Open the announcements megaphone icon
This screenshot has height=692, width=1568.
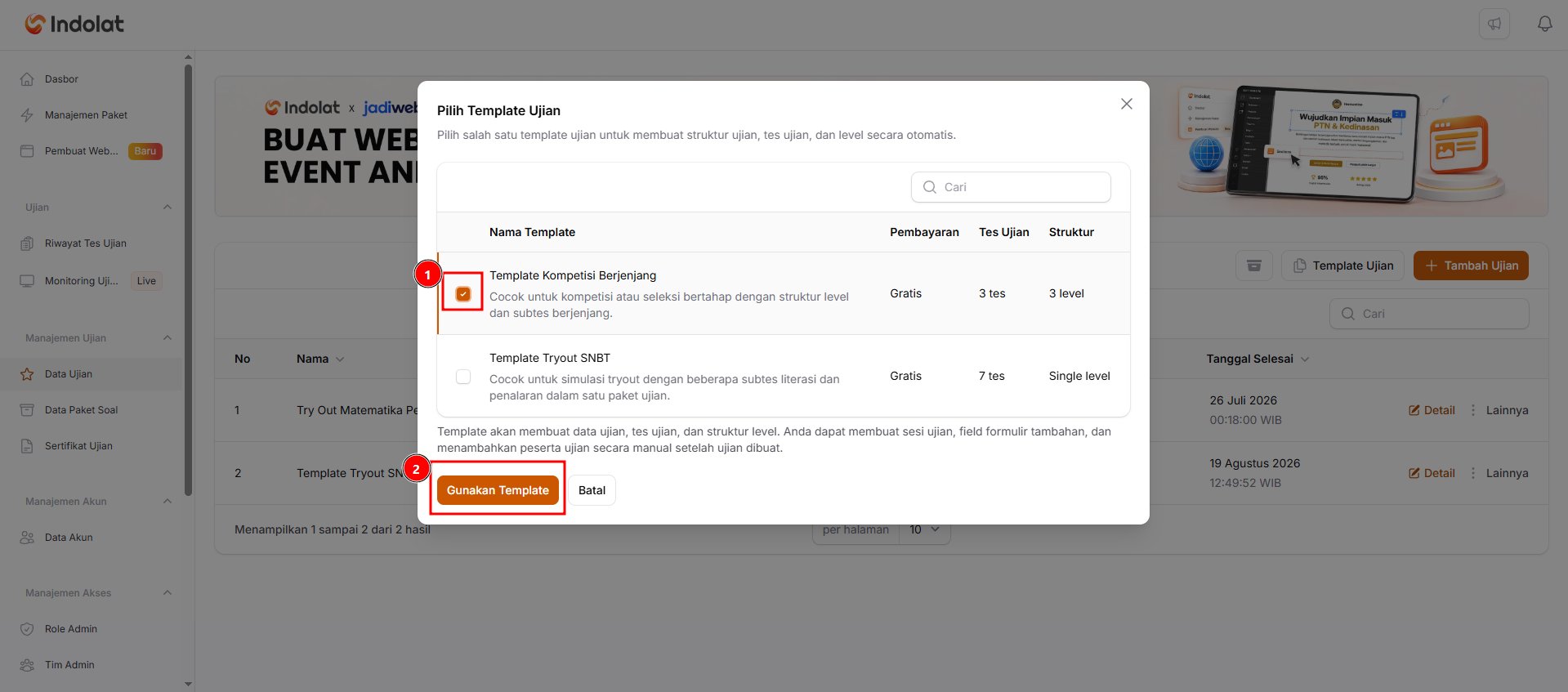click(1494, 24)
